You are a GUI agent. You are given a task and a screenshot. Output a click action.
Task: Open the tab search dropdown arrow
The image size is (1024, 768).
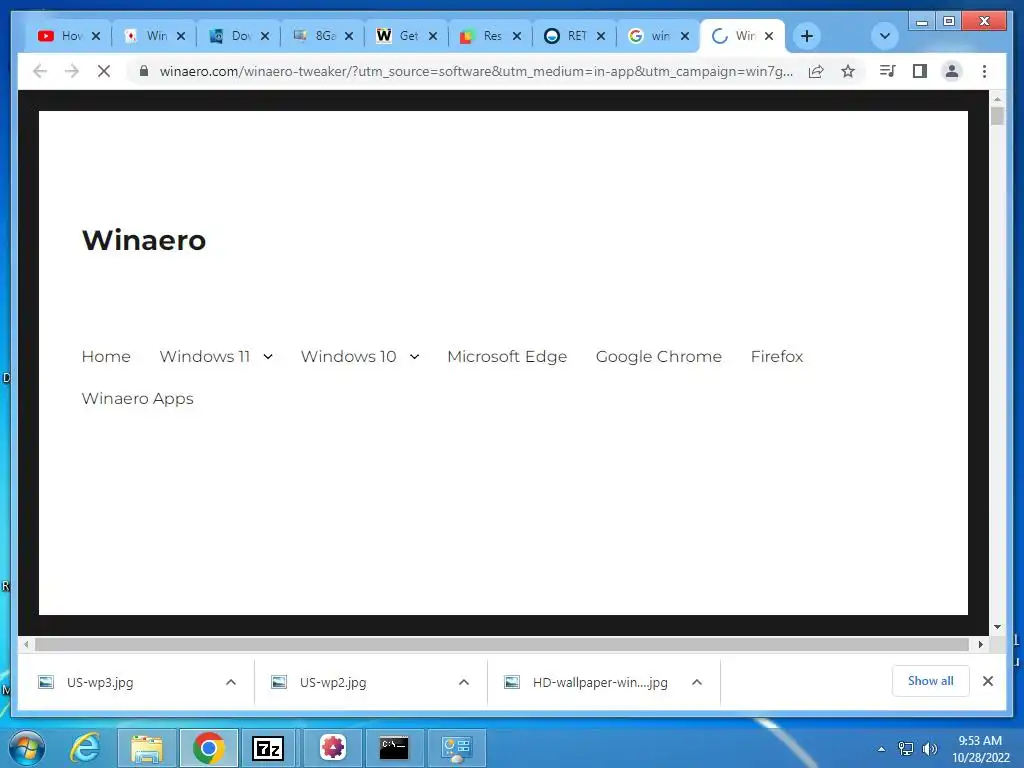click(884, 36)
